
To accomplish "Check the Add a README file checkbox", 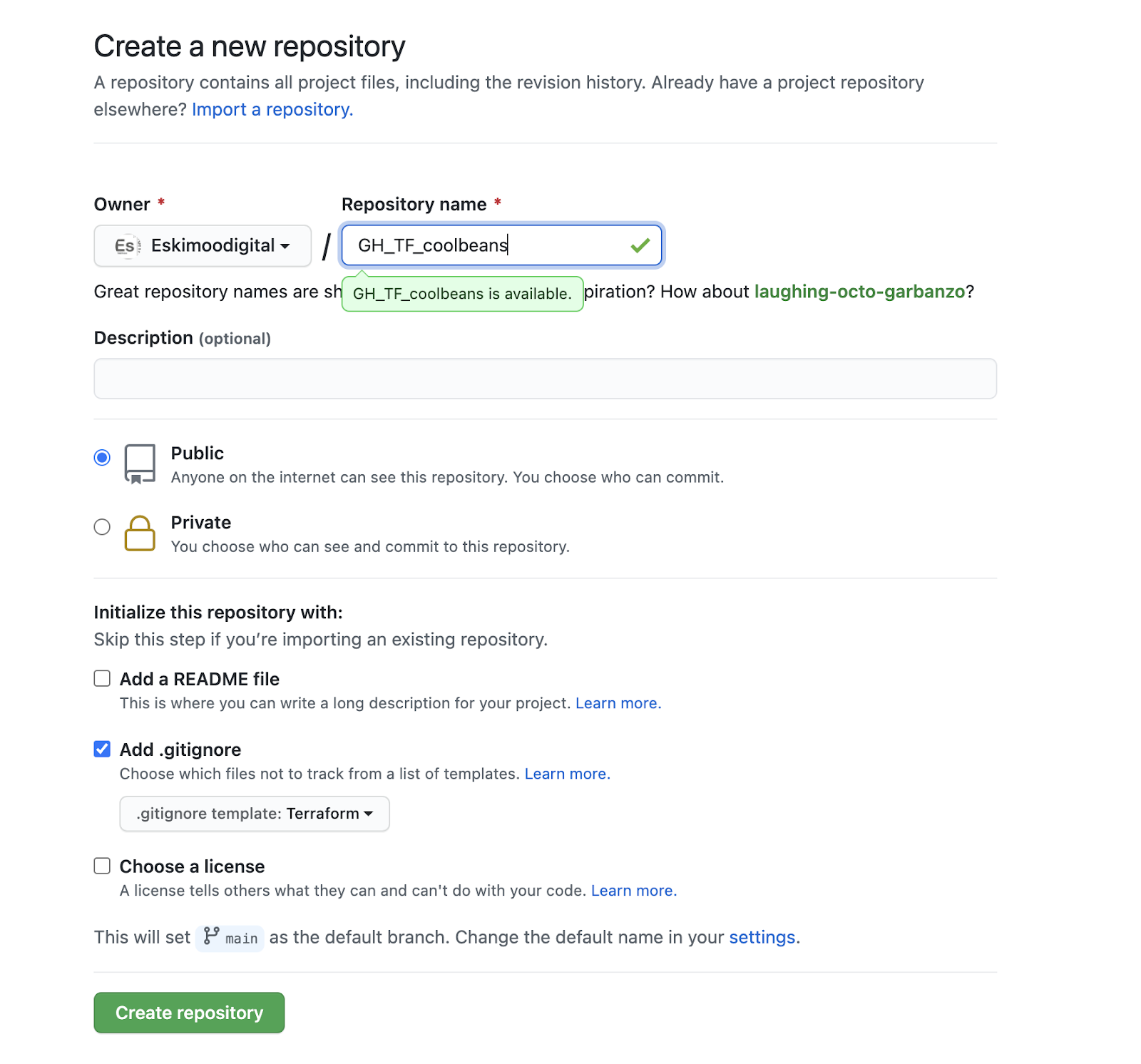I will pos(102,678).
